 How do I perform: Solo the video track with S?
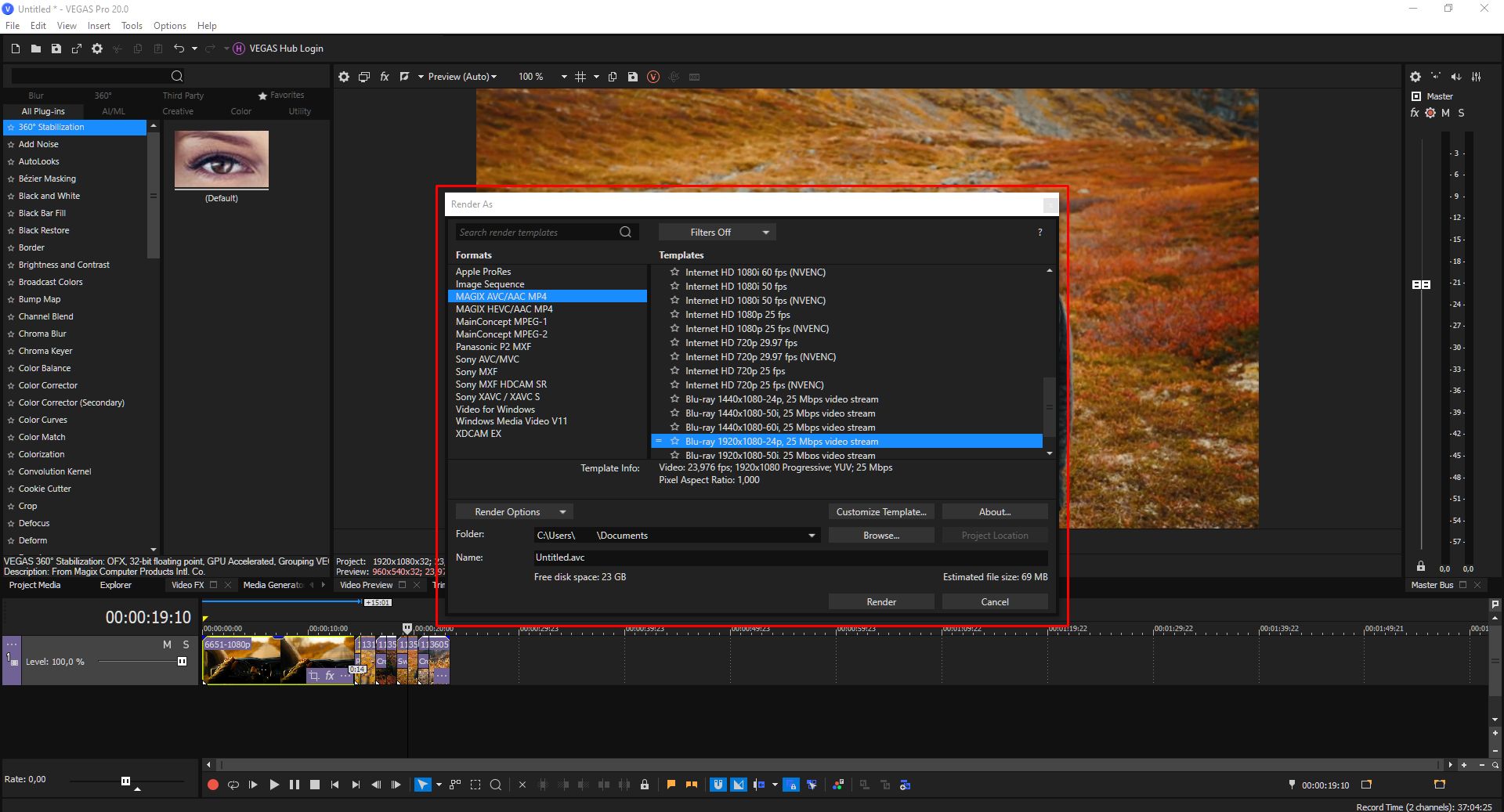(186, 644)
